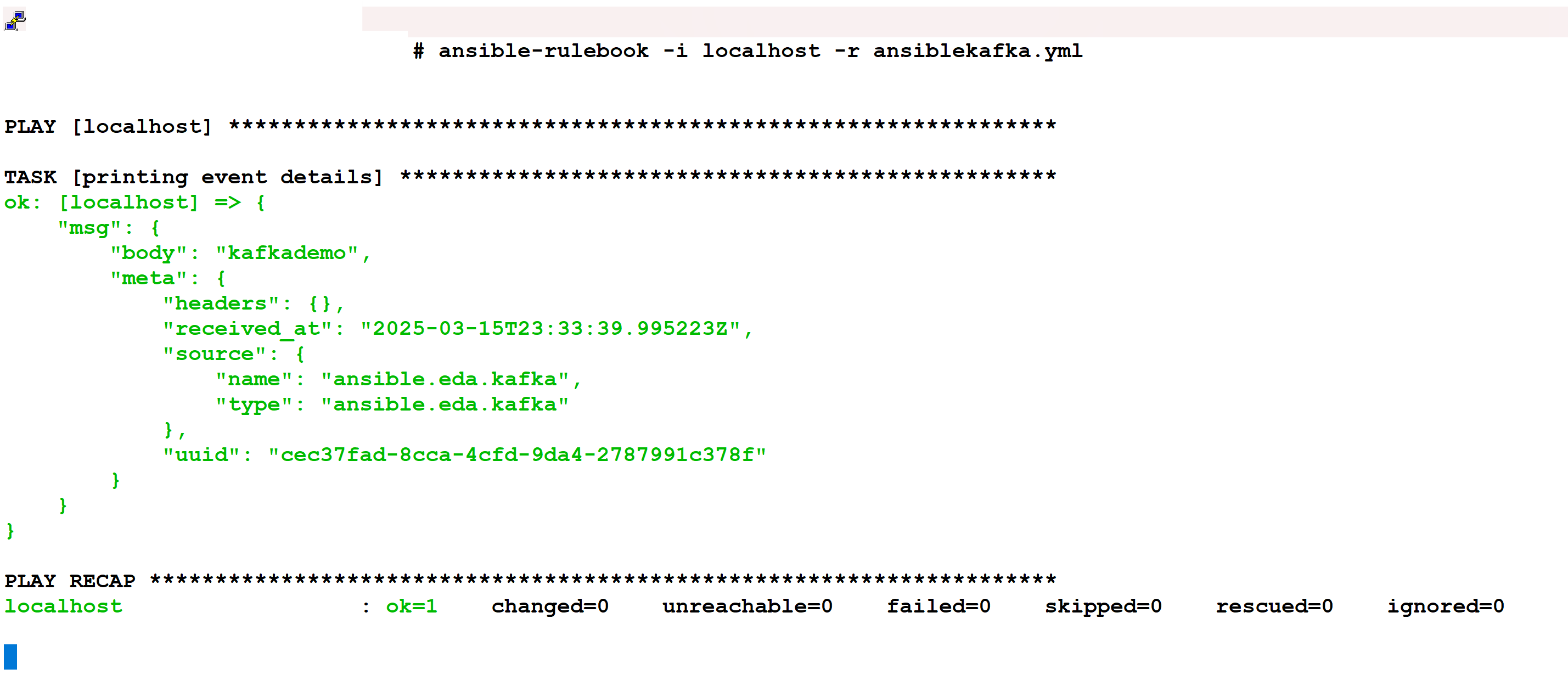Click the ignored=0 recap status
This screenshot has width=1568, height=680.
1446,606
